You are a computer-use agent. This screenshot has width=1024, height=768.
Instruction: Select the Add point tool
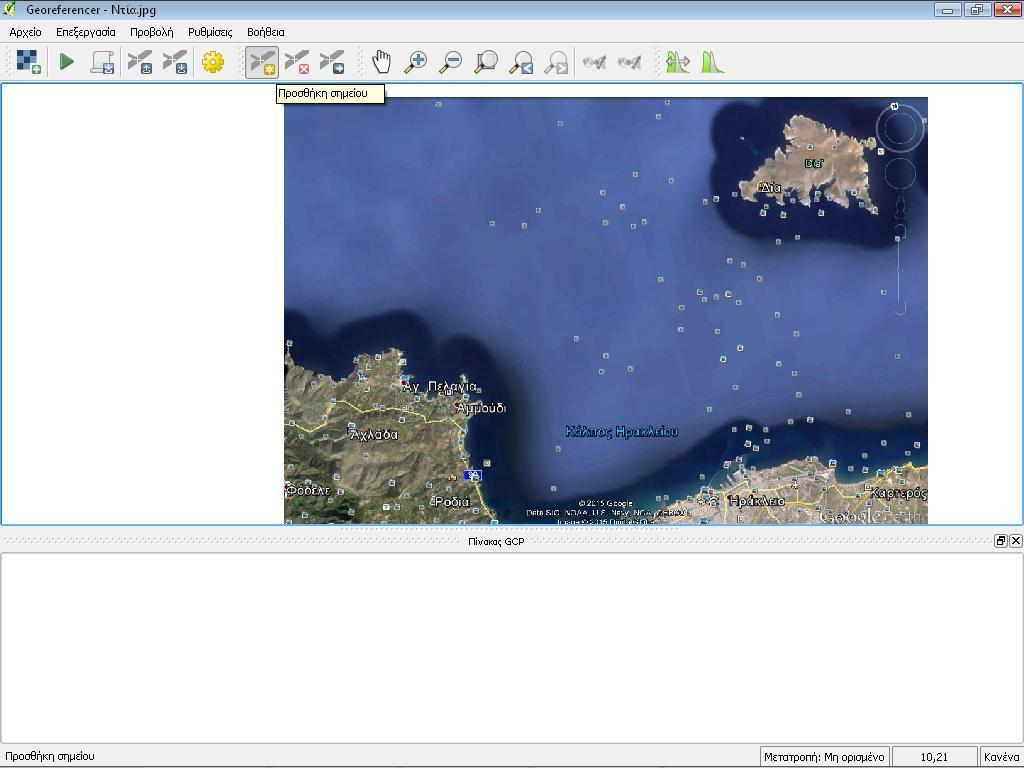[262, 62]
